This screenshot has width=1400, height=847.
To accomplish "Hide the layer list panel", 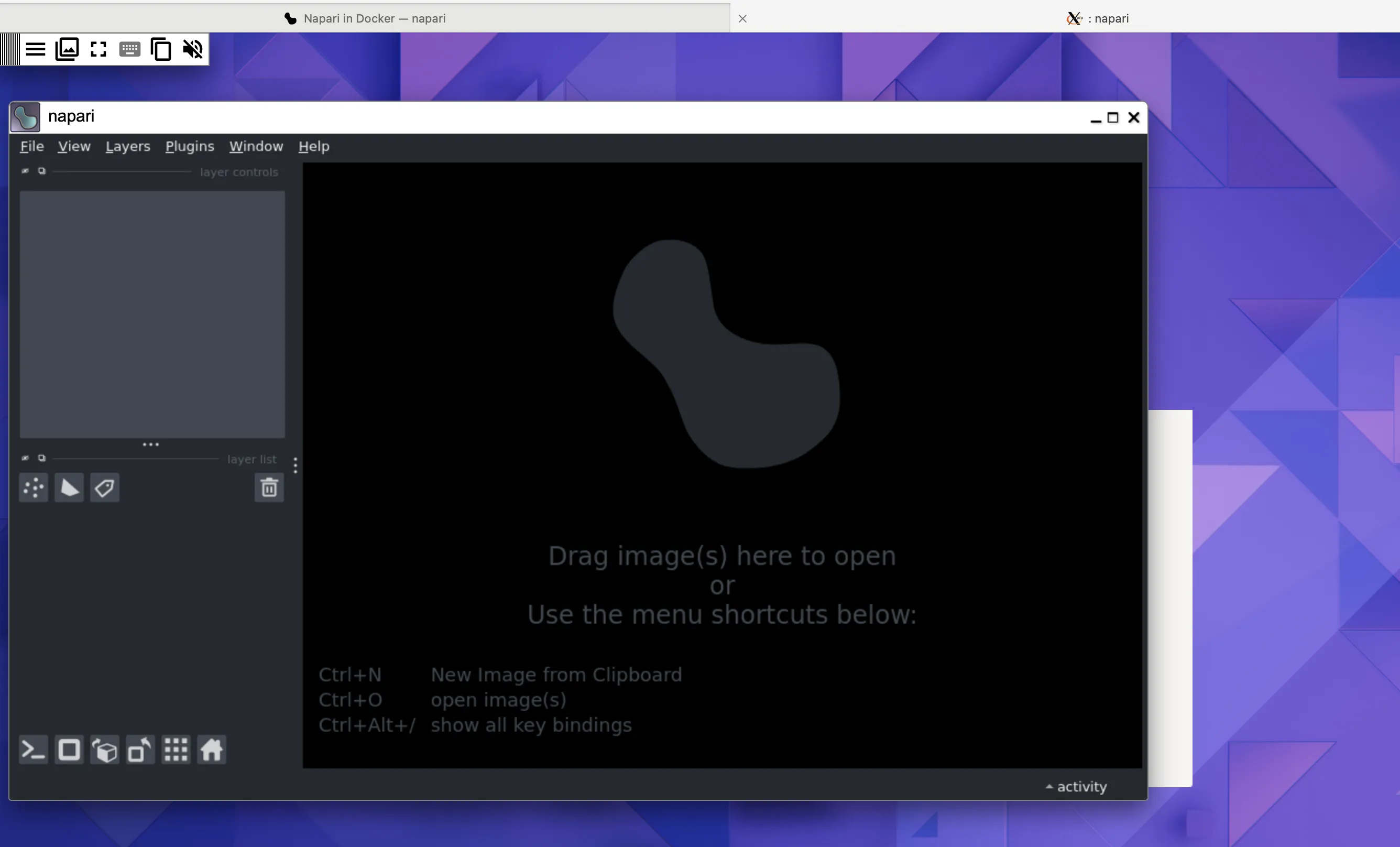I will coord(25,458).
